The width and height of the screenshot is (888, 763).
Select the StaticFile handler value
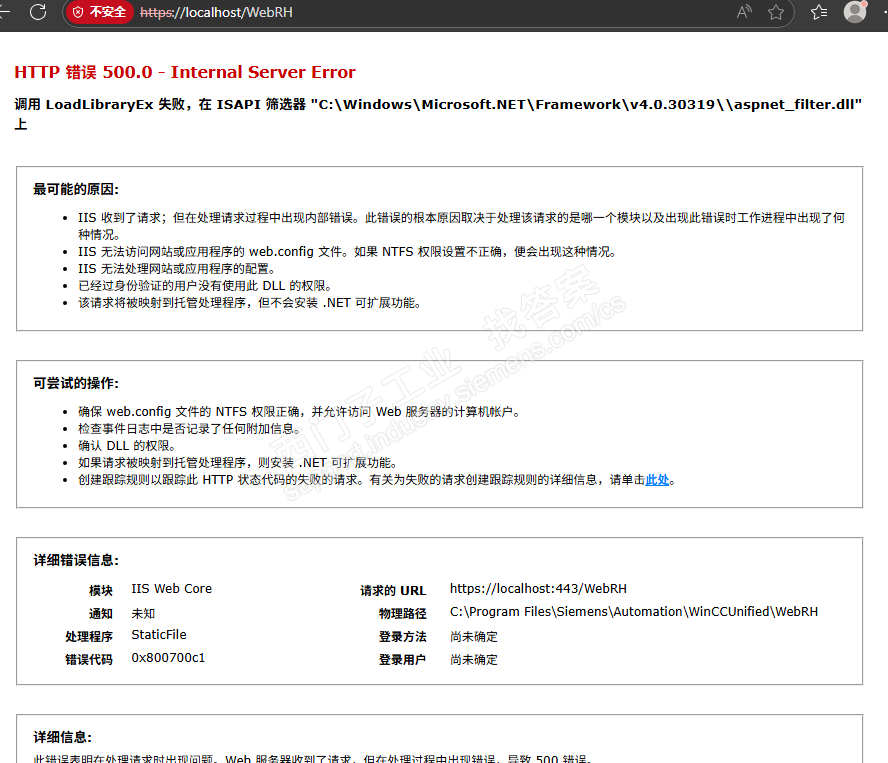pyautogui.click(x=159, y=634)
